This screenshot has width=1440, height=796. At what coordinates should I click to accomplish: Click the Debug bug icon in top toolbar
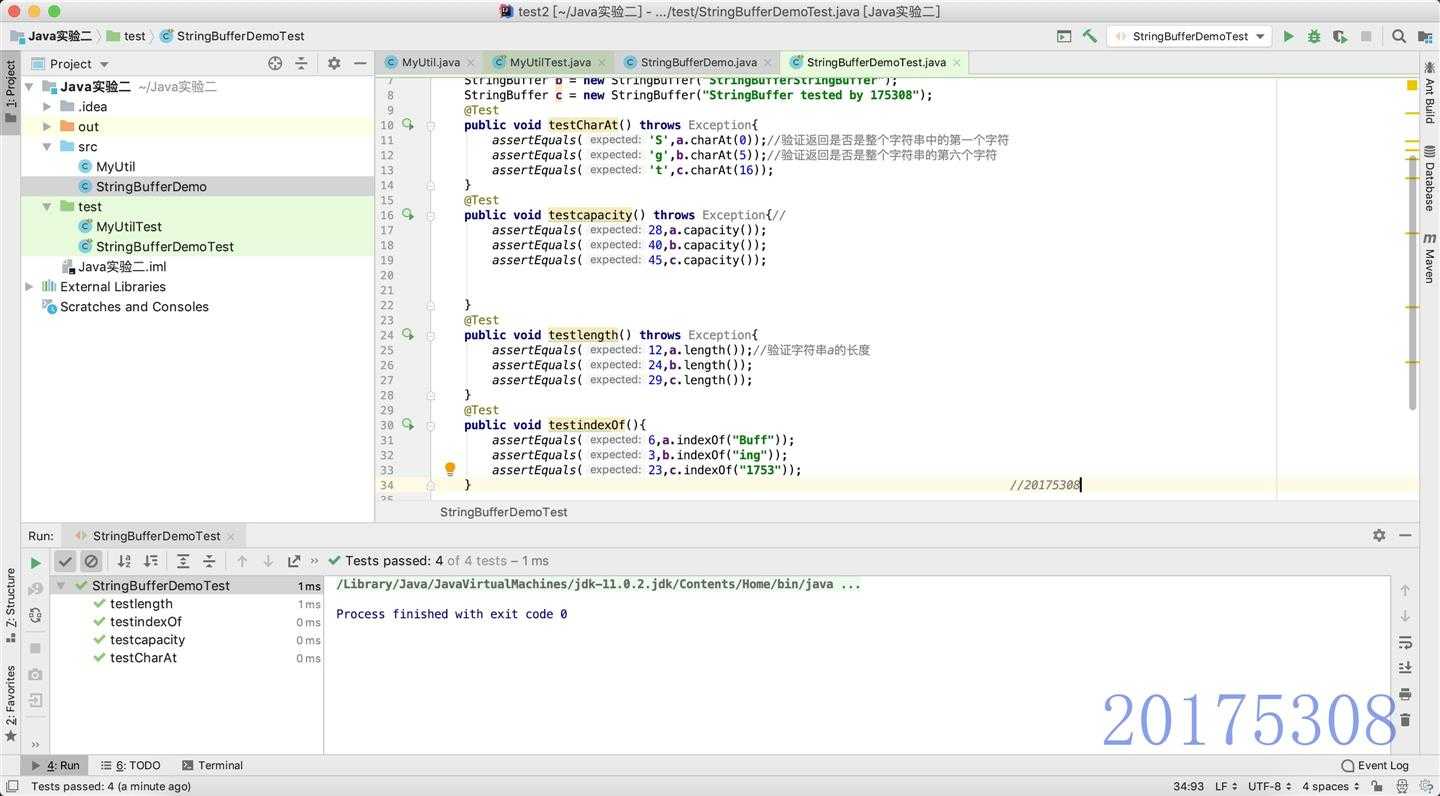(1314, 36)
